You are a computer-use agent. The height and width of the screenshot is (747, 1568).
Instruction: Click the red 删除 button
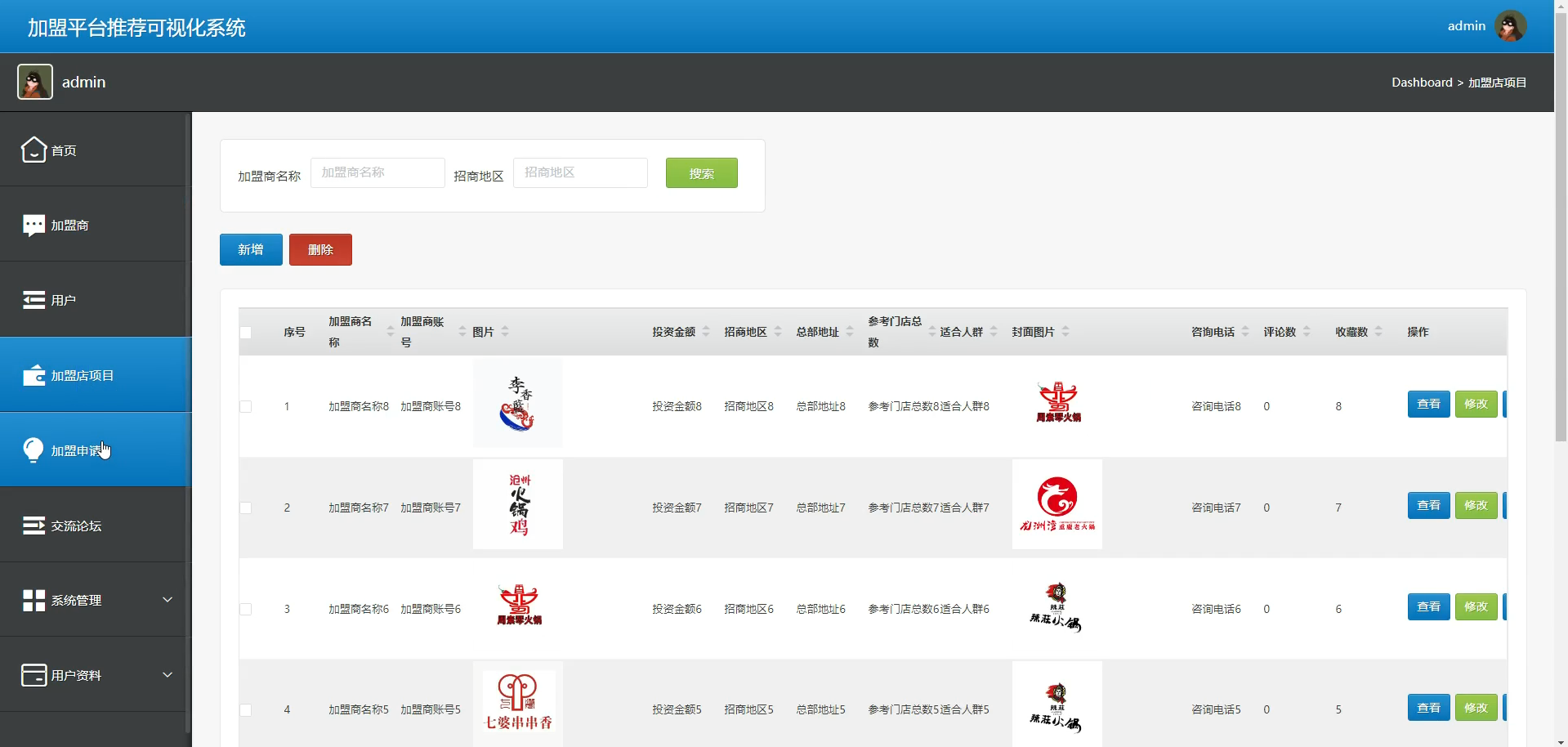pyautogui.click(x=320, y=250)
